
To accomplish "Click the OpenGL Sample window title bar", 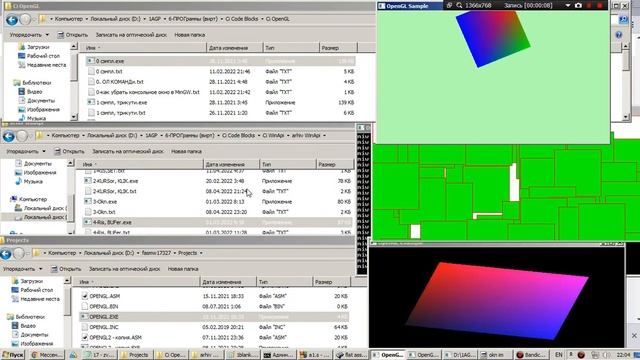I will click(x=410, y=6).
